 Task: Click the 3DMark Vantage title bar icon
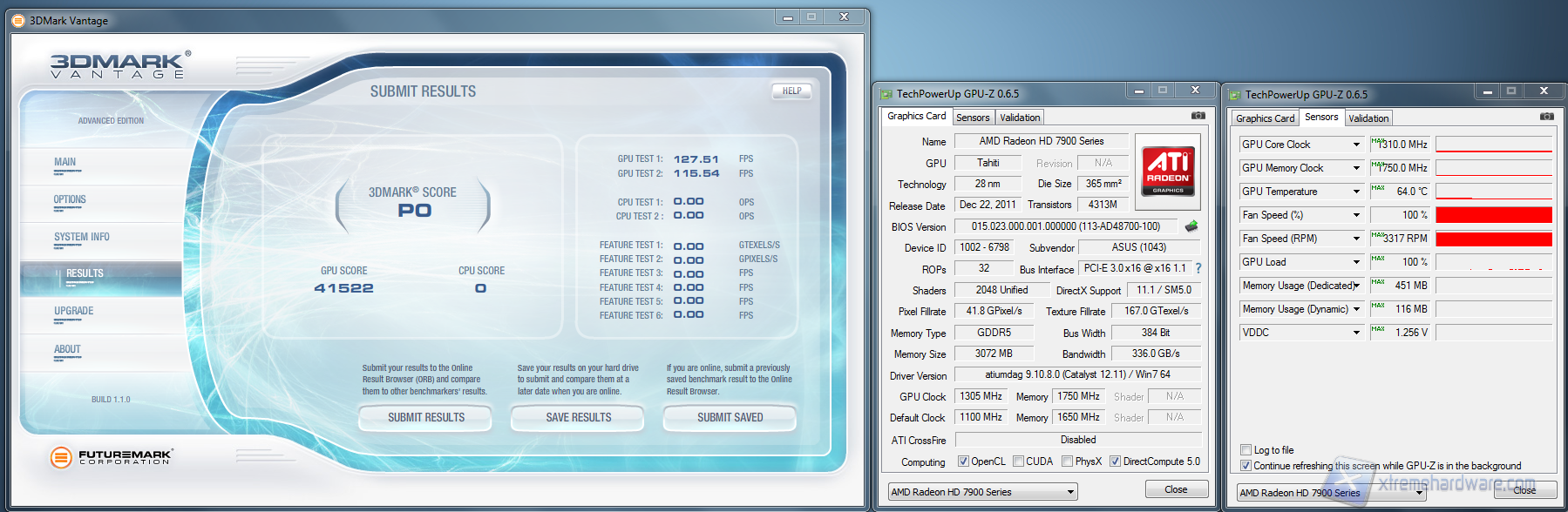[18, 21]
